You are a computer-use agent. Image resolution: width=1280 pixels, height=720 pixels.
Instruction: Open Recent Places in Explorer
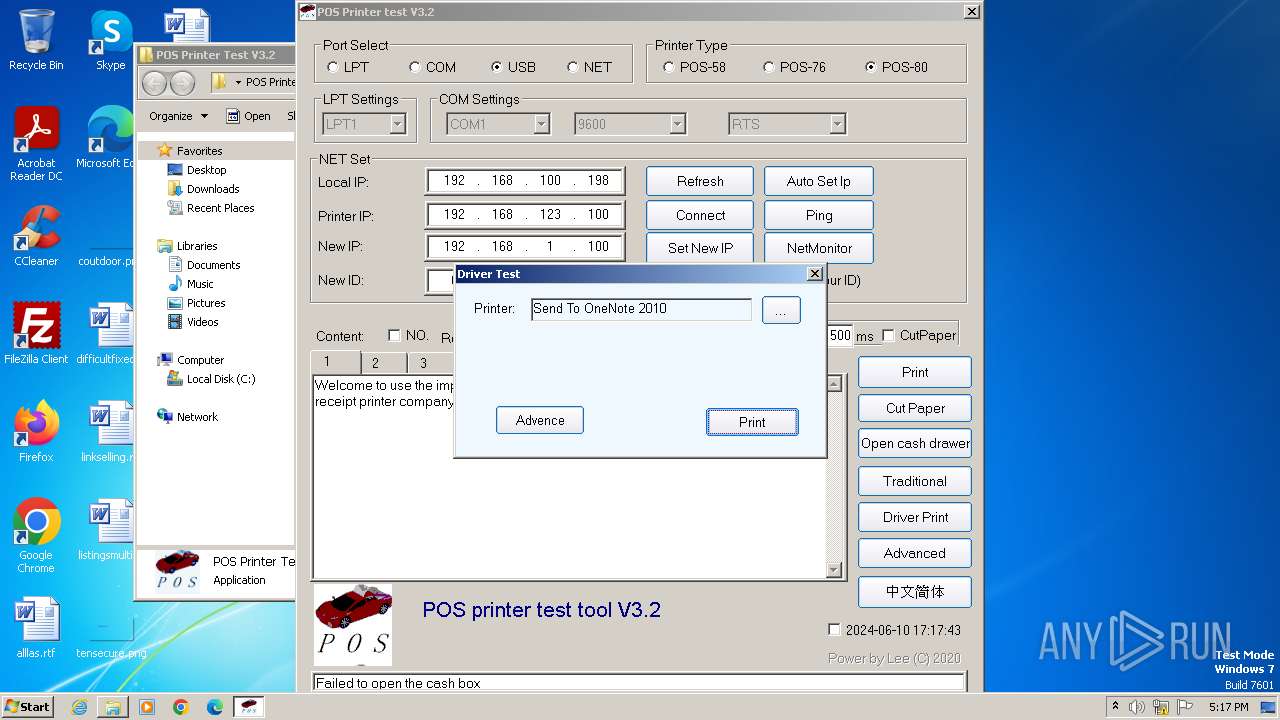[x=220, y=208]
